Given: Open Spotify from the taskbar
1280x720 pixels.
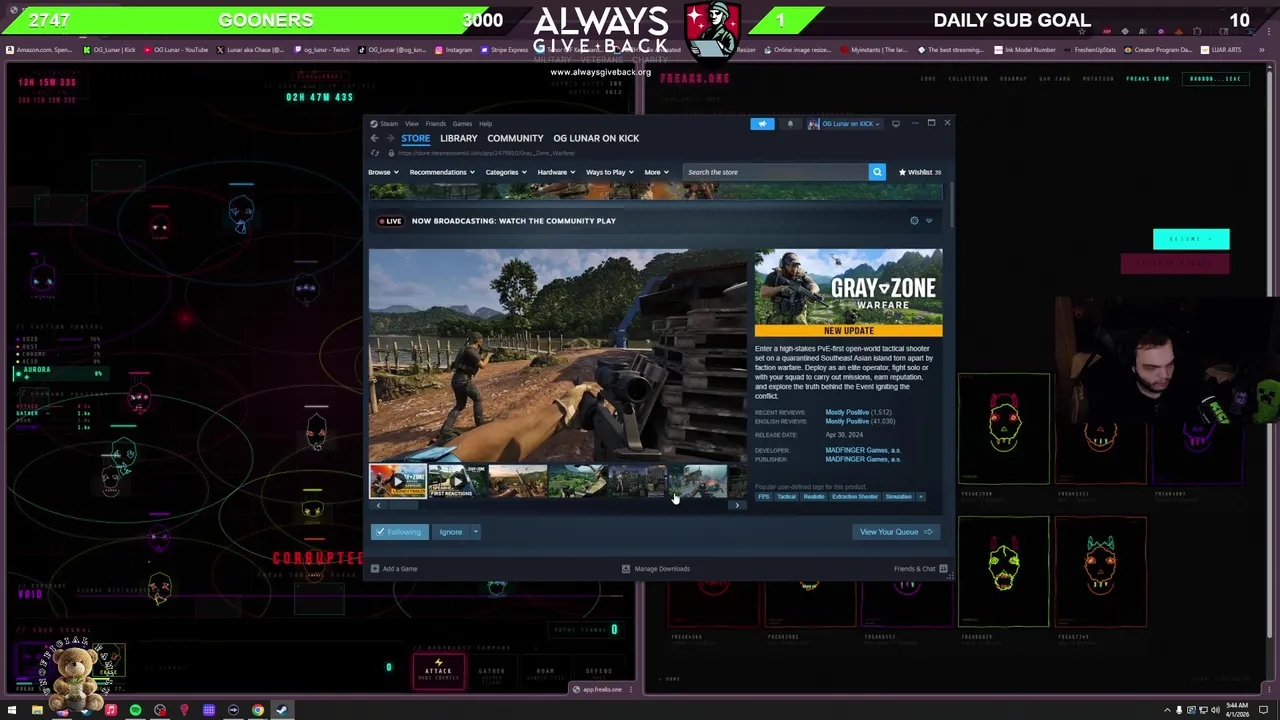Looking at the screenshot, I should point(135,710).
